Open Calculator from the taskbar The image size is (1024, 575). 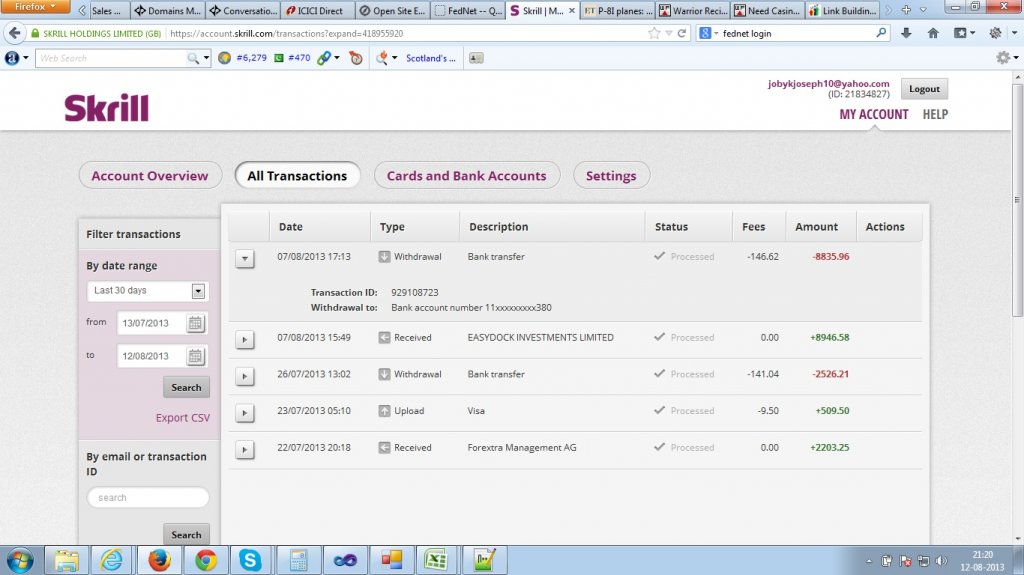[x=298, y=561]
